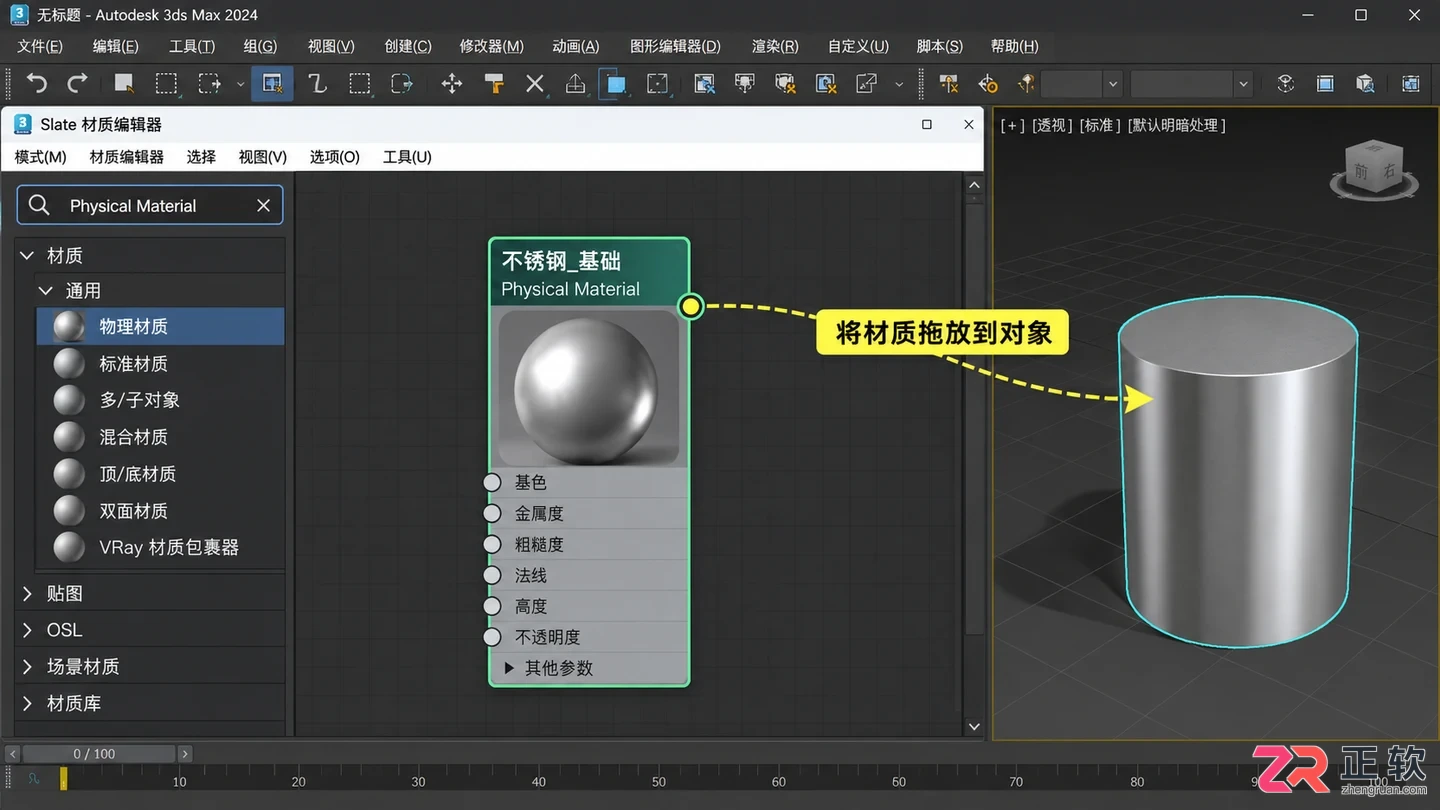Click the 金属度 input socket
Screen dimensions: 1440x810
tap(492, 513)
